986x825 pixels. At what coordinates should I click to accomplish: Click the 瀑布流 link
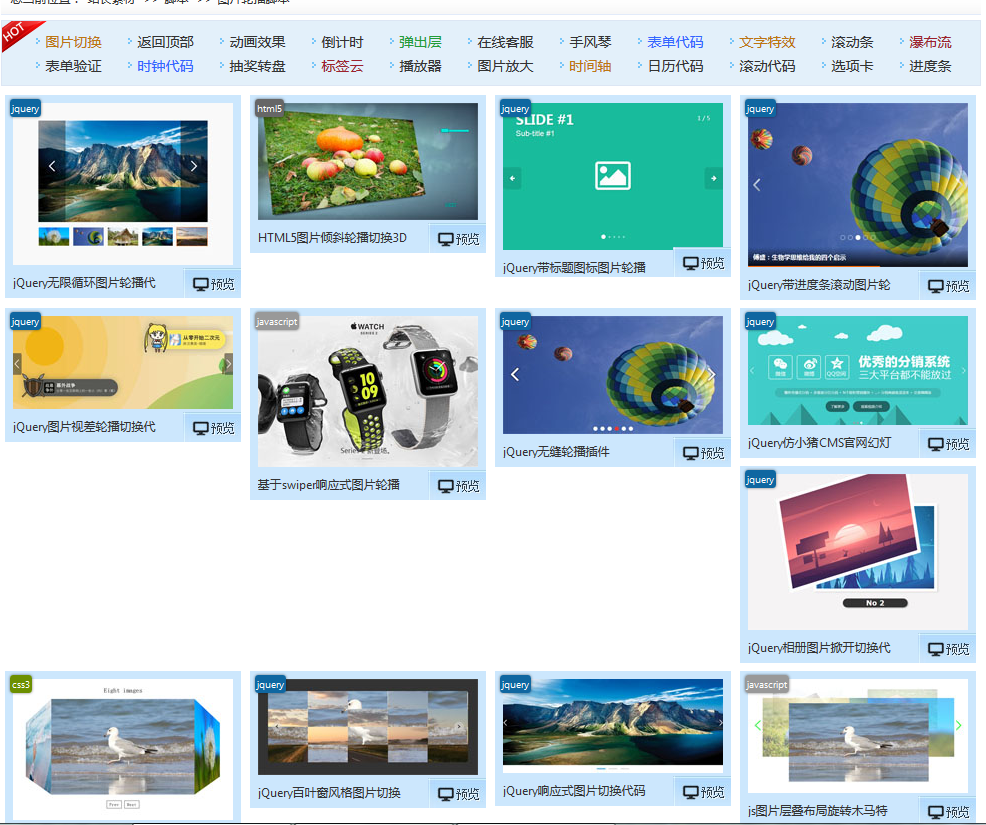930,42
